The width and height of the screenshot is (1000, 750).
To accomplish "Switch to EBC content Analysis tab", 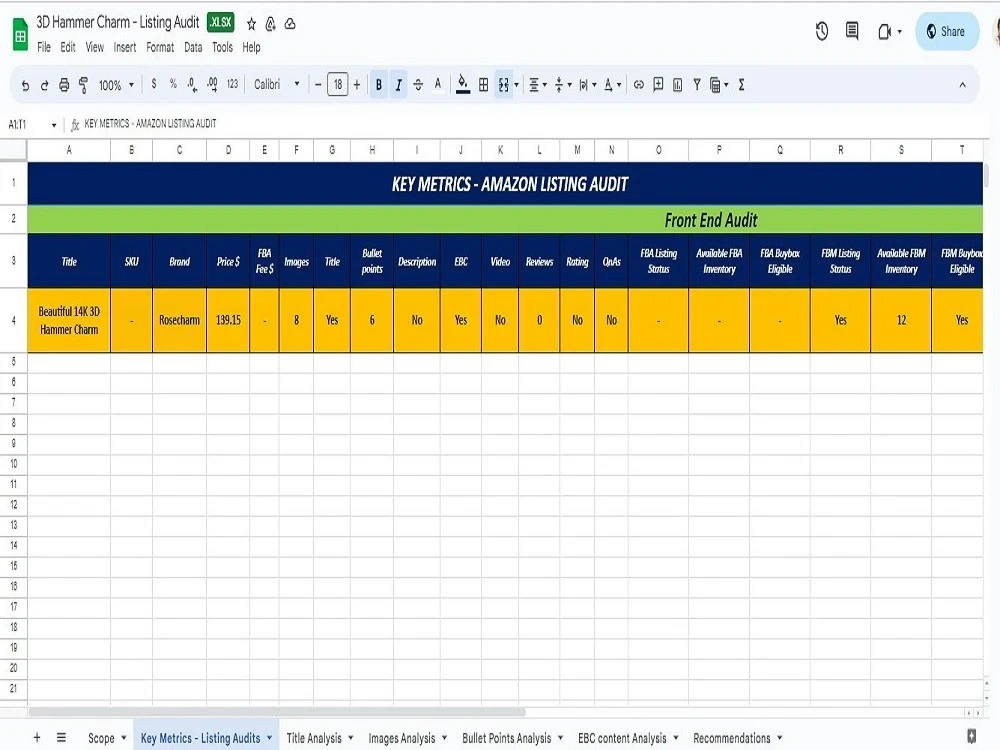I will 622,739.
